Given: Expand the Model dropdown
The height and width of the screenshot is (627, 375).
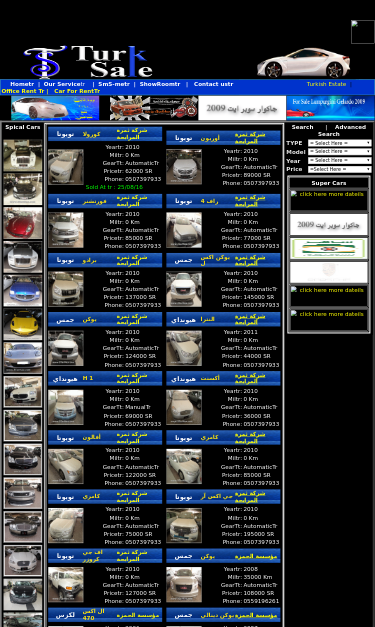Looking at the screenshot, I should coord(339,152).
